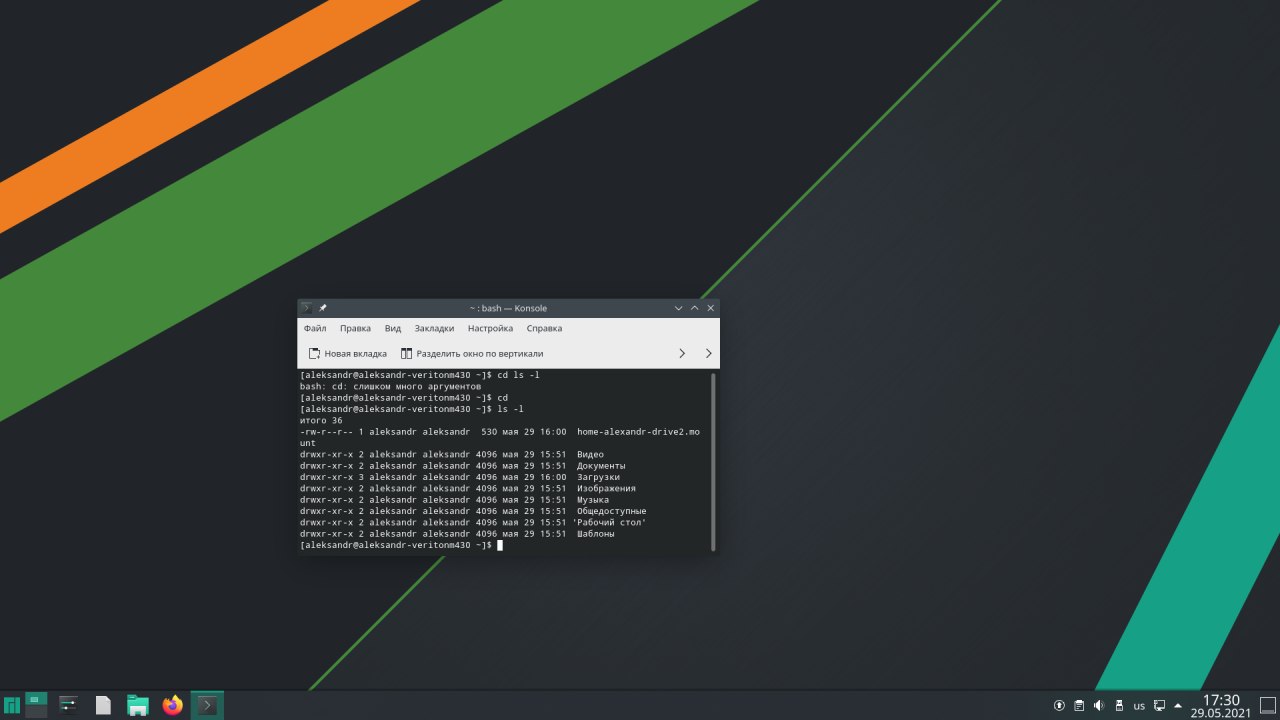The image size is (1280, 720).
Task: Select the Konsole taskbar entry
Action: tap(207, 705)
